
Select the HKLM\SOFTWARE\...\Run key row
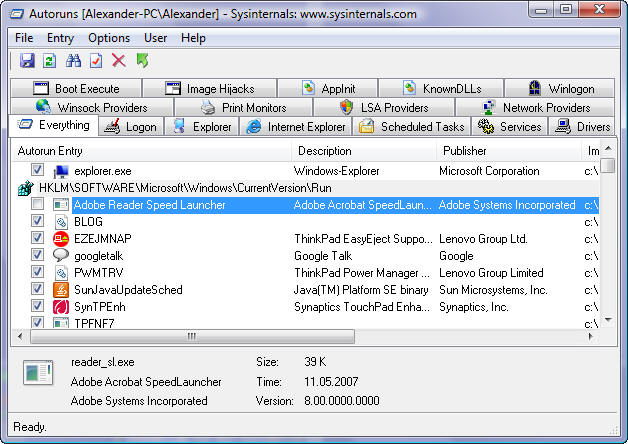(x=306, y=188)
